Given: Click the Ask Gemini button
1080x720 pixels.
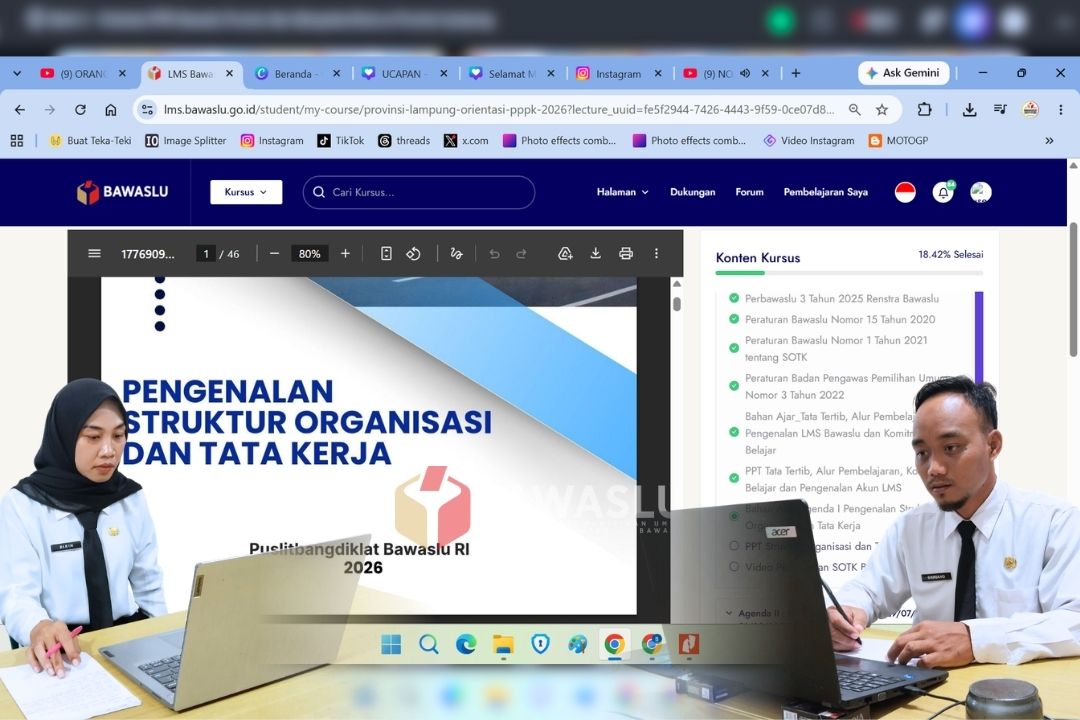Looking at the screenshot, I should [904, 73].
